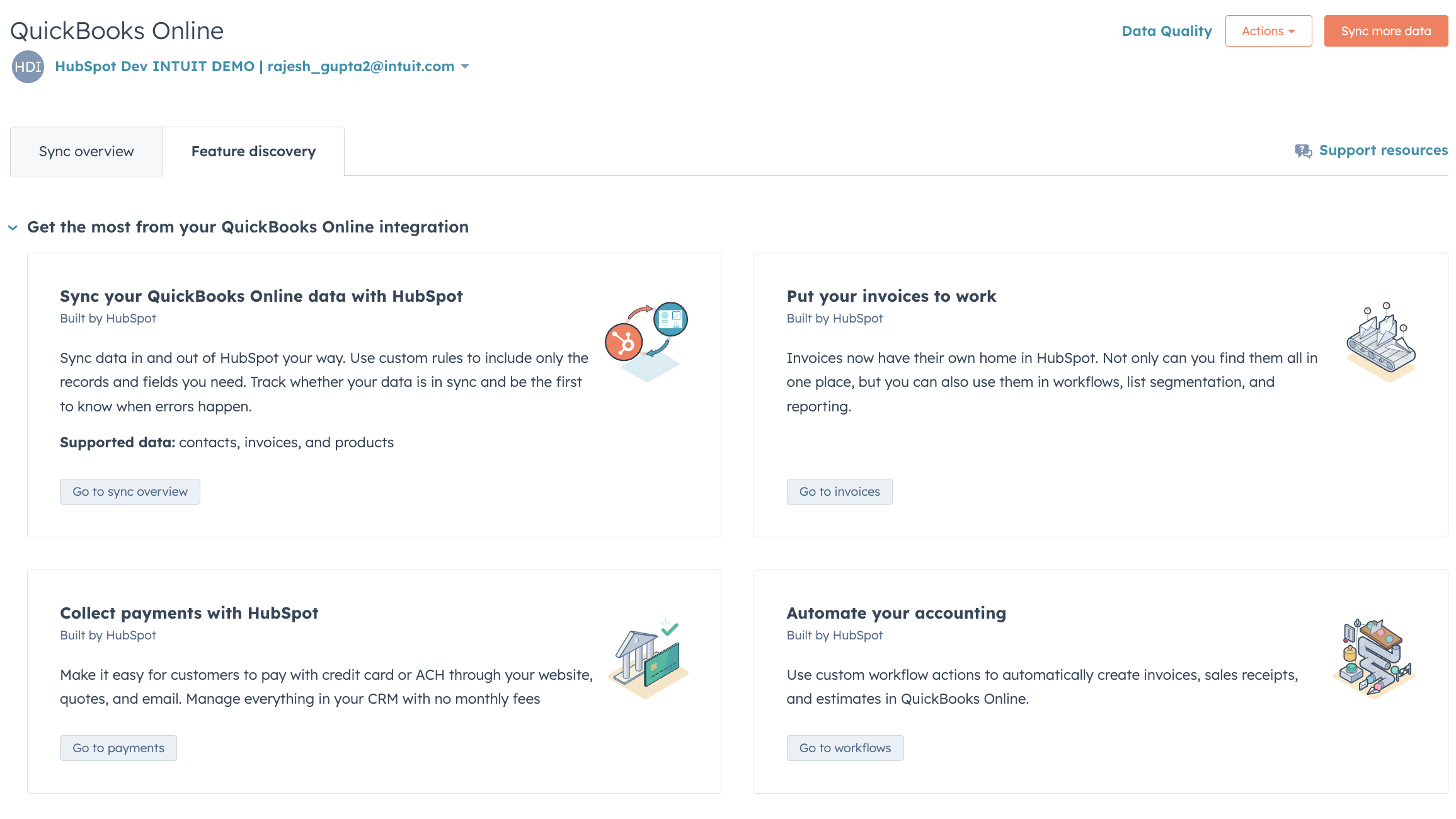Switch to the Sync overview tab
Screen dimensions: 1456x819
click(86, 151)
